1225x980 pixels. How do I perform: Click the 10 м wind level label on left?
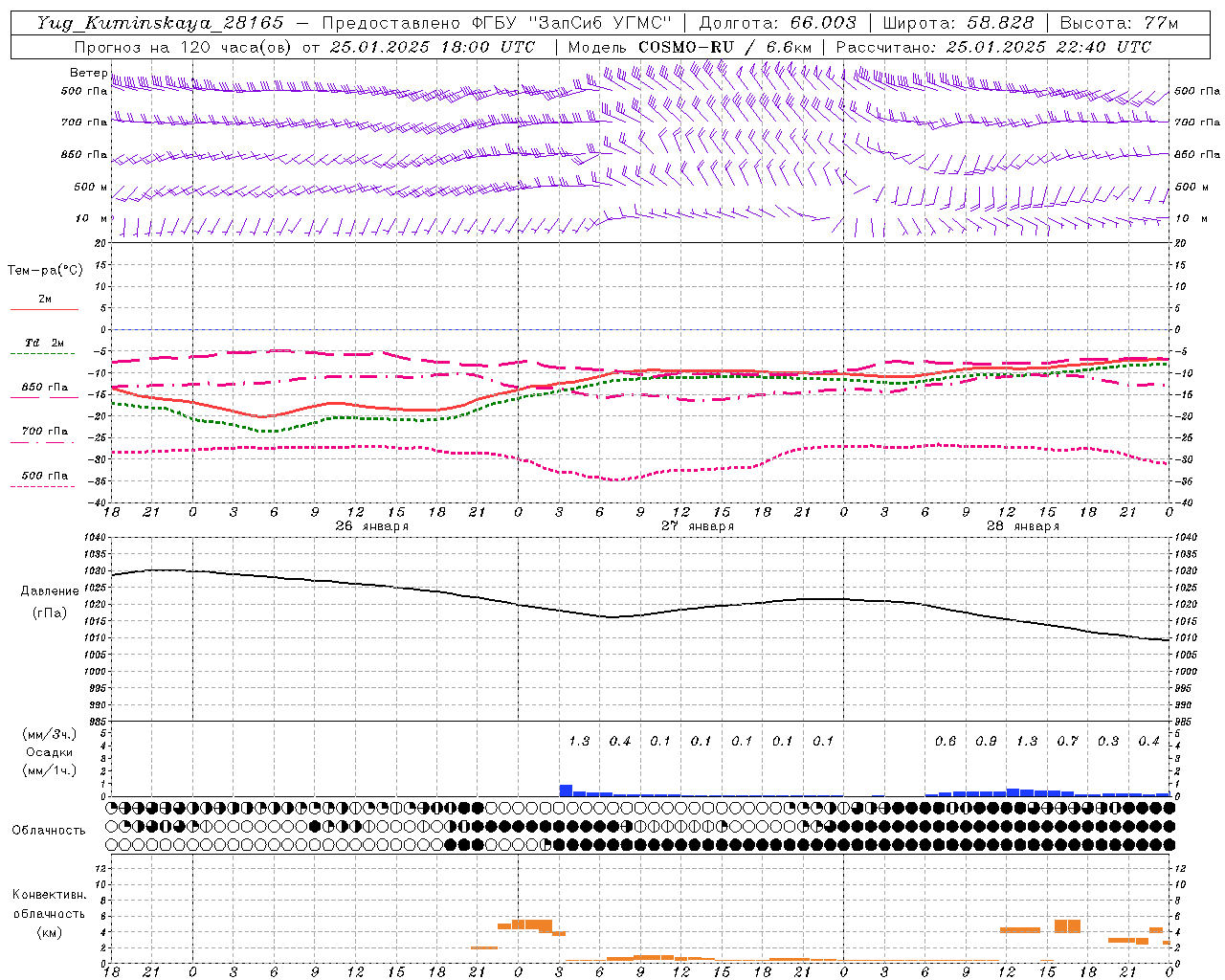point(92,218)
